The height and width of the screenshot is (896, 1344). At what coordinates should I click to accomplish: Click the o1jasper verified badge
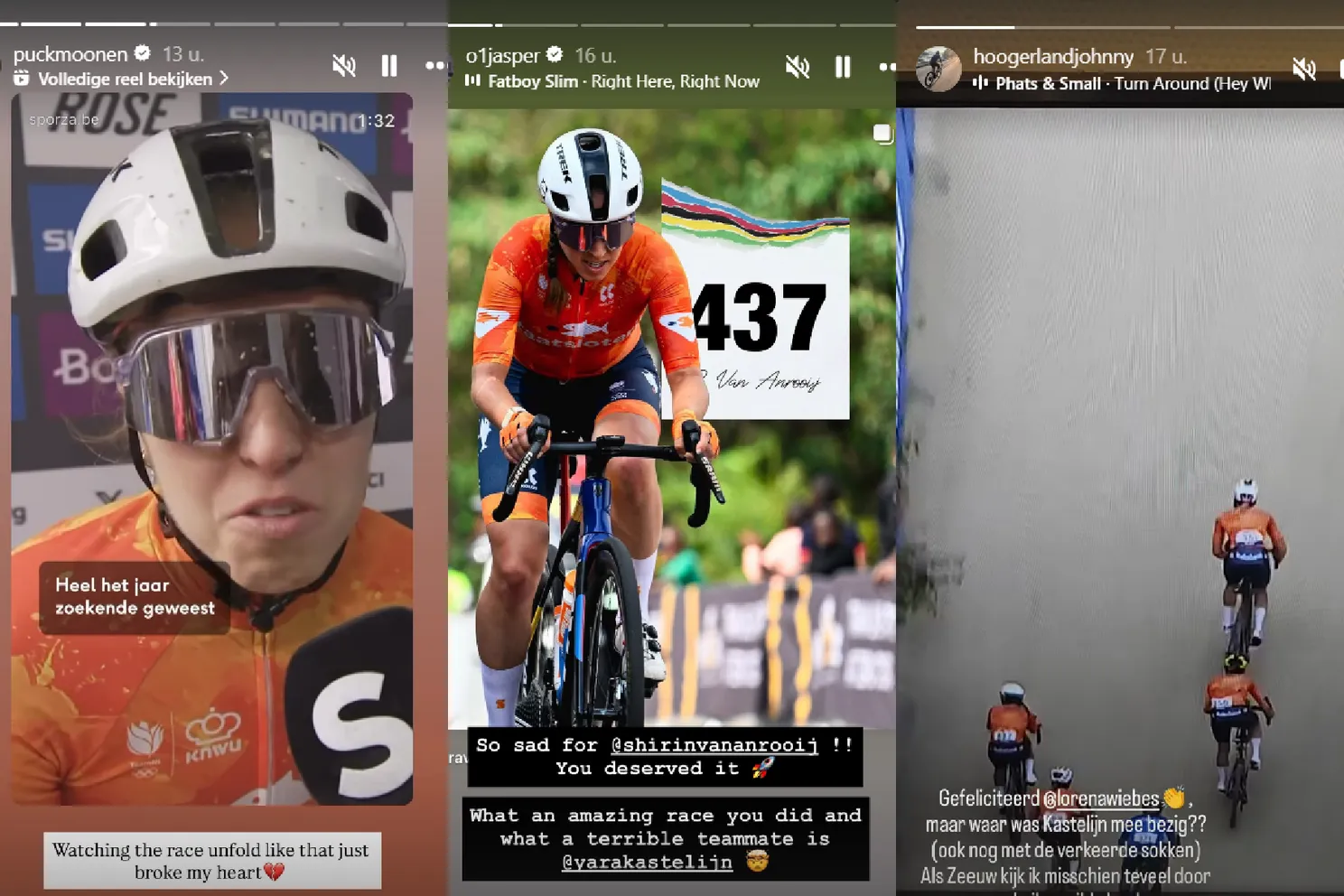tap(555, 55)
